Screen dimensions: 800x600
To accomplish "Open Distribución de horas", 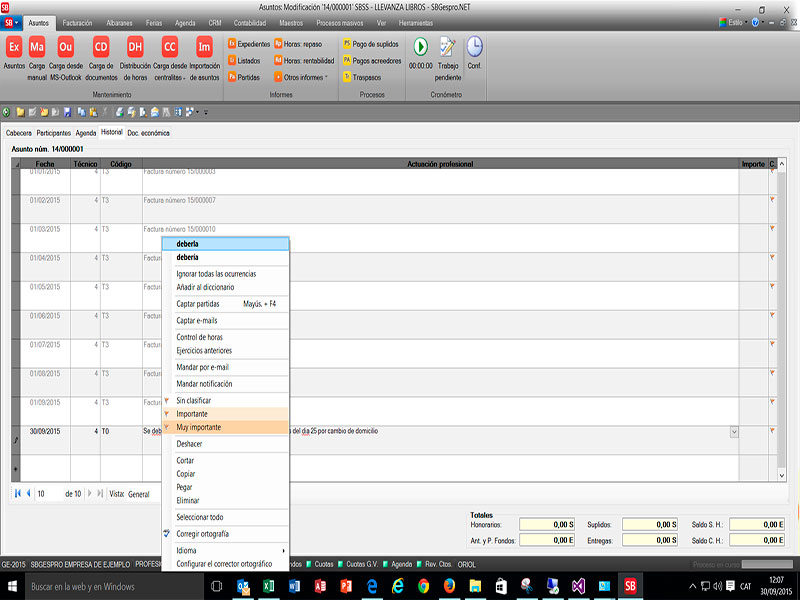I will pos(135,47).
